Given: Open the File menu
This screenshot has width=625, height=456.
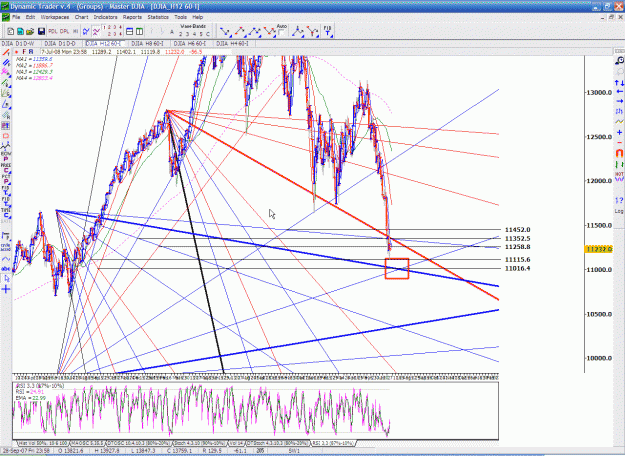Looking at the screenshot, I should tap(16, 17).
